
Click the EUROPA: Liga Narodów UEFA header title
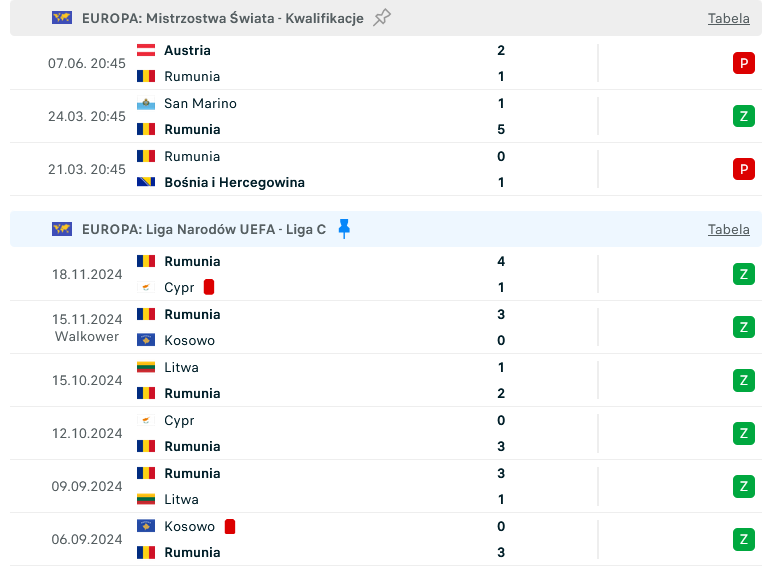(204, 229)
